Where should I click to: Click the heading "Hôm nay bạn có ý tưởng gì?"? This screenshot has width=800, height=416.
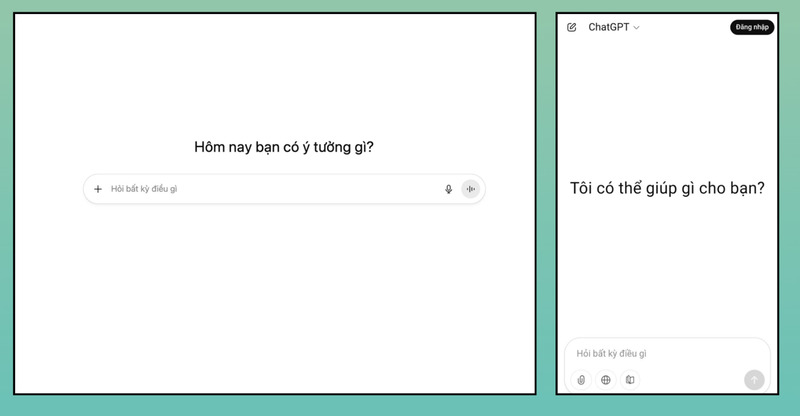tap(284, 148)
